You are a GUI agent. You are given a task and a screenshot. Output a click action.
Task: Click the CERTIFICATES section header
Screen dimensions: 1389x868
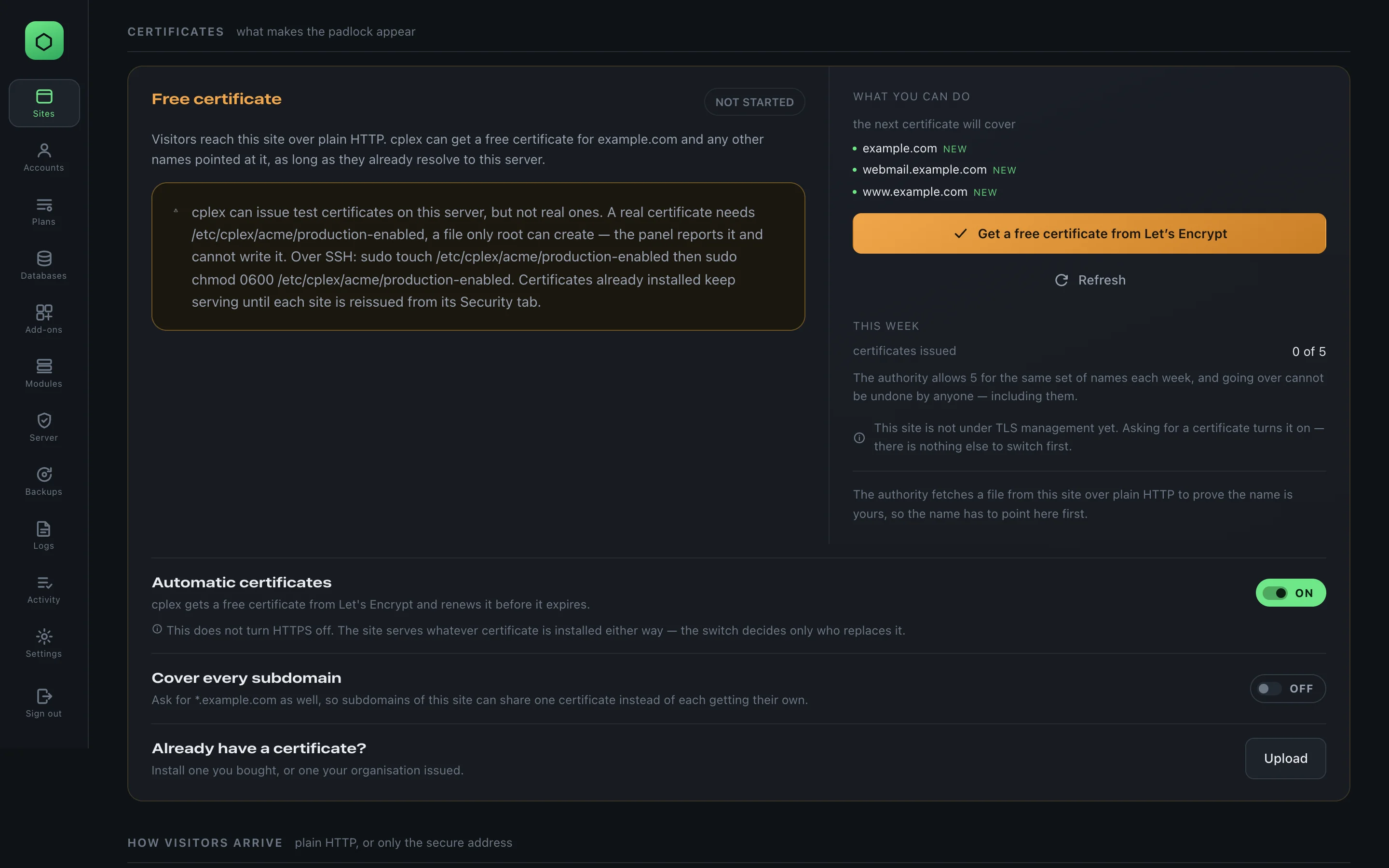coord(176,31)
